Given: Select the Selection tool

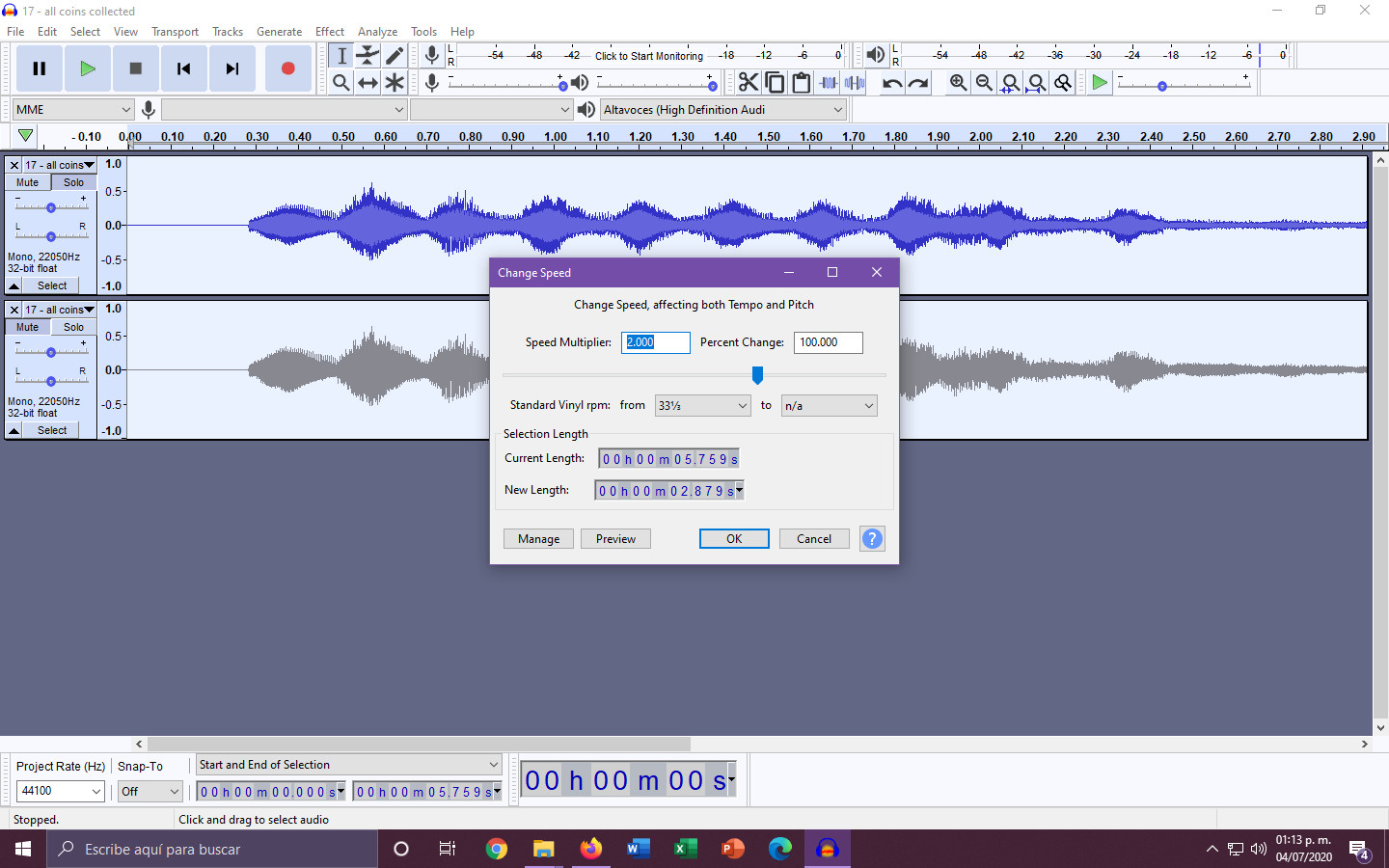Looking at the screenshot, I should pyautogui.click(x=340, y=56).
